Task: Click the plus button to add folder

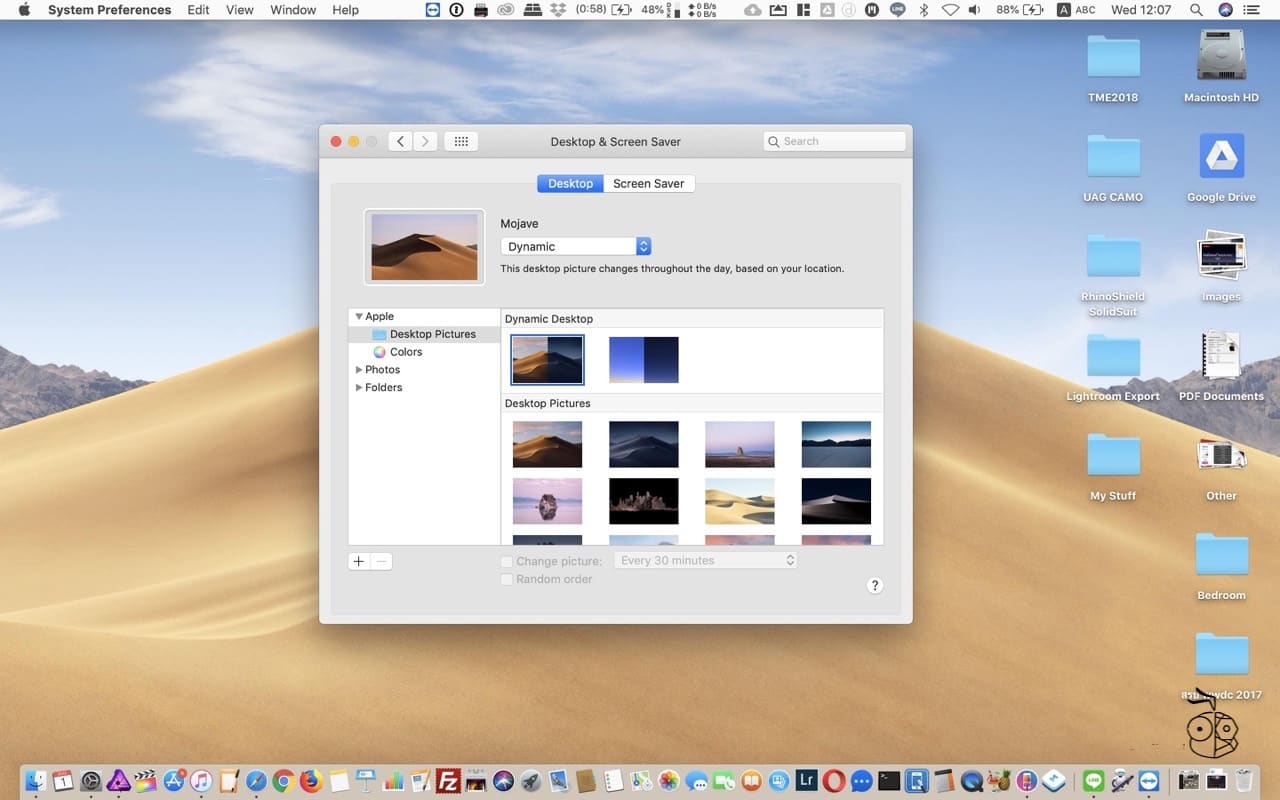Action: tap(359, 562)
